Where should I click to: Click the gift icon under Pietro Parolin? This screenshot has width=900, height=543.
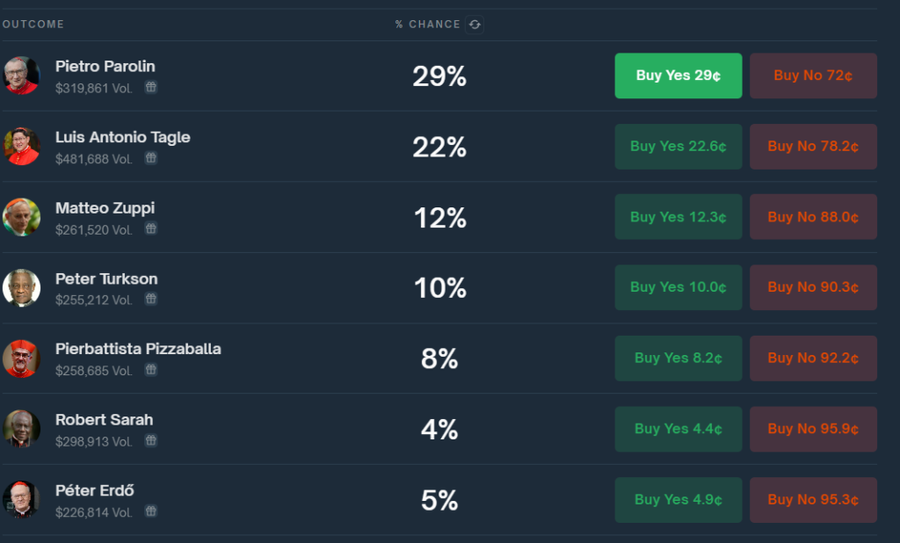coord(150,88)
